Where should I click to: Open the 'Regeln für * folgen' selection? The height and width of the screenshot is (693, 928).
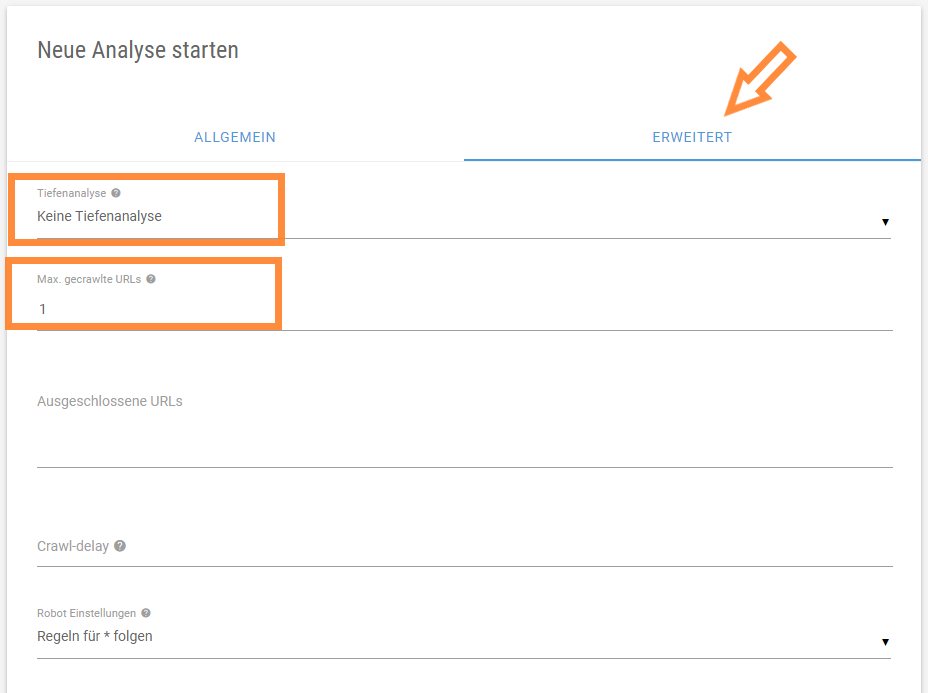click(x=463, y=637)
